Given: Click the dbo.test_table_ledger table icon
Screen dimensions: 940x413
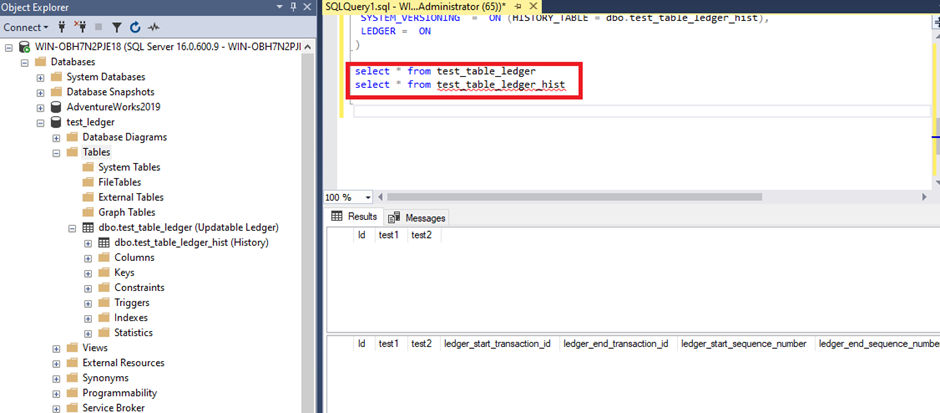Looking at the screenshot, I should 88,228.
